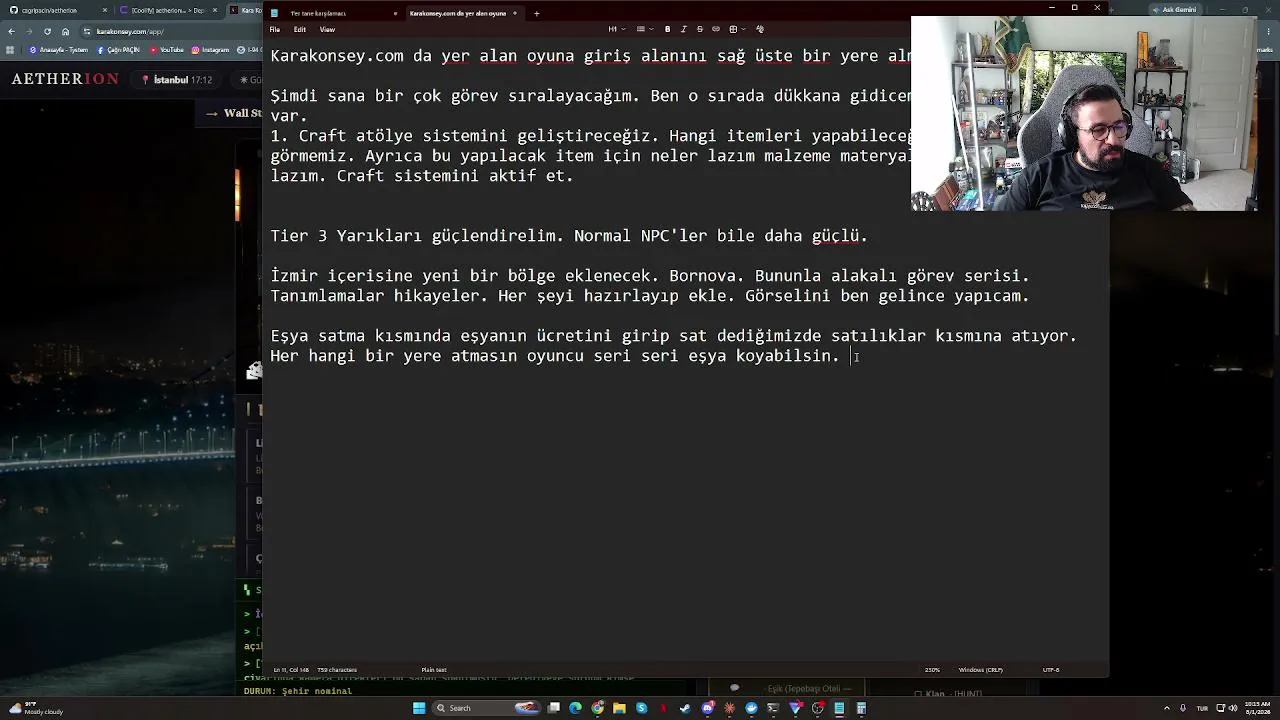Viewport: 1280px width, 720px height.
Task: Add a new Notepad tab
Action: (537, 13)
